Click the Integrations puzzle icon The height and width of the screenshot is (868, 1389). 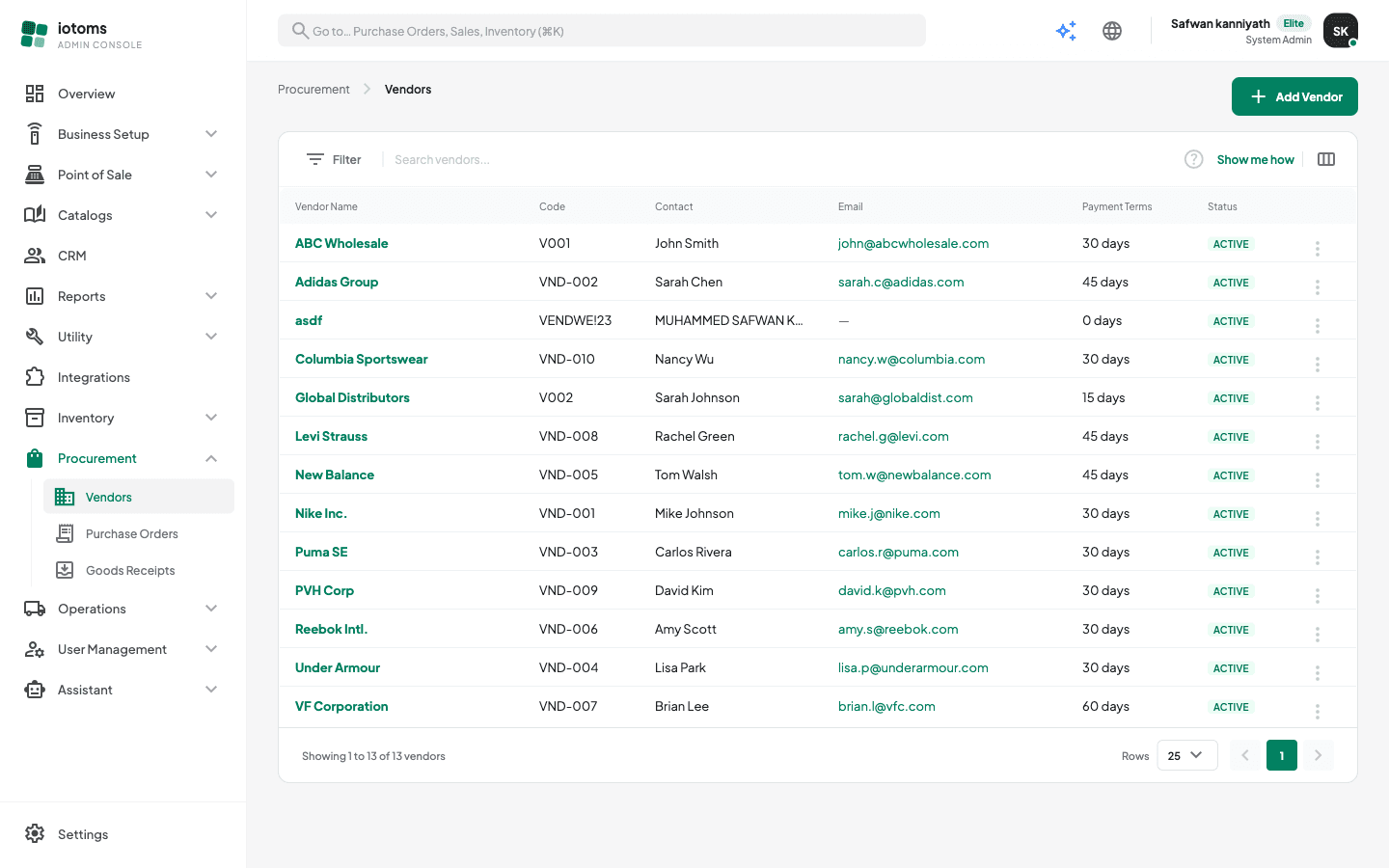click(x=35, y=377)
